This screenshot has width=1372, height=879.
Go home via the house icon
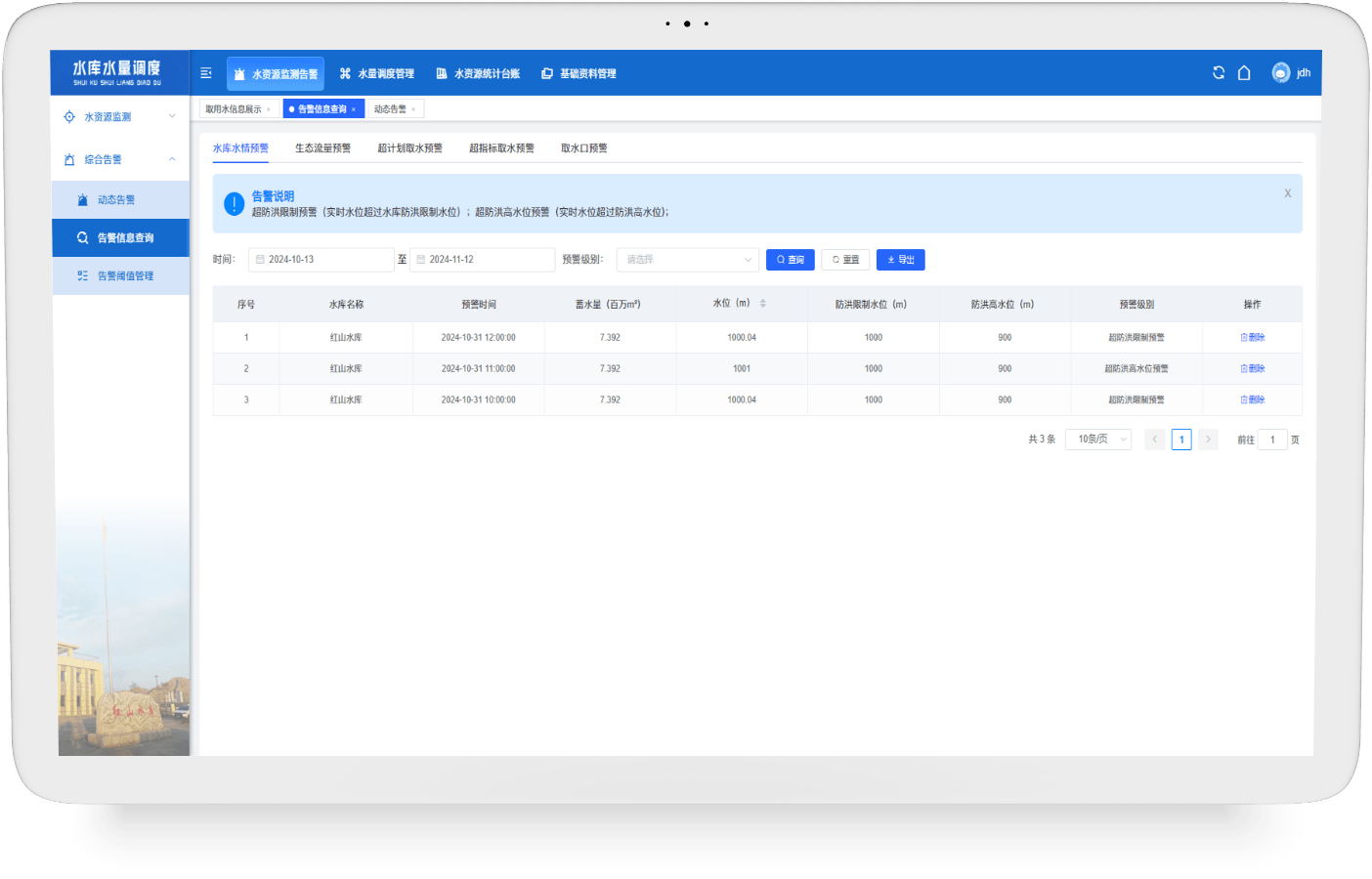(x=1244, y=73)
